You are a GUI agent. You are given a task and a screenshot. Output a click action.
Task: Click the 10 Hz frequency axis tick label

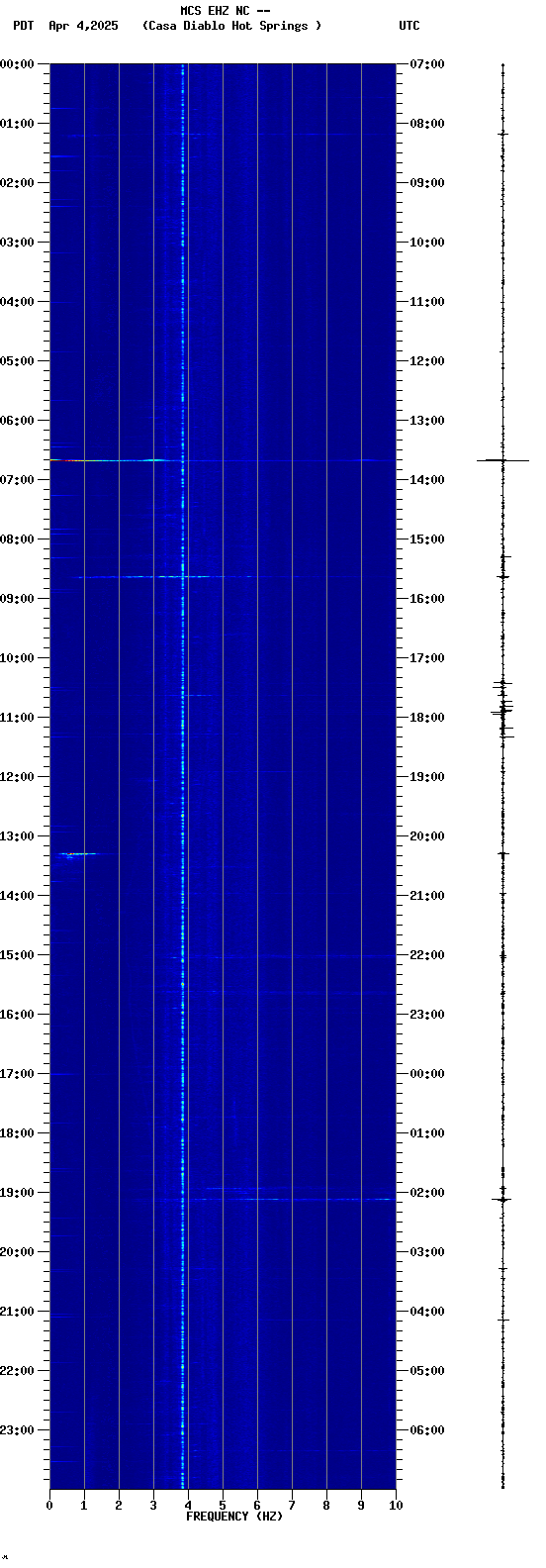click(x=396, y=1506)
